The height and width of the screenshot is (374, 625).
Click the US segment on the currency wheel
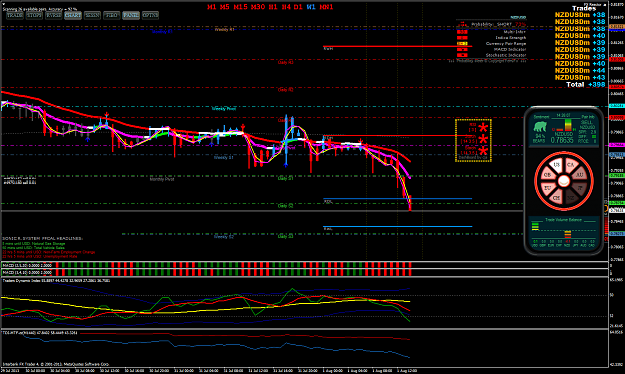556,165
